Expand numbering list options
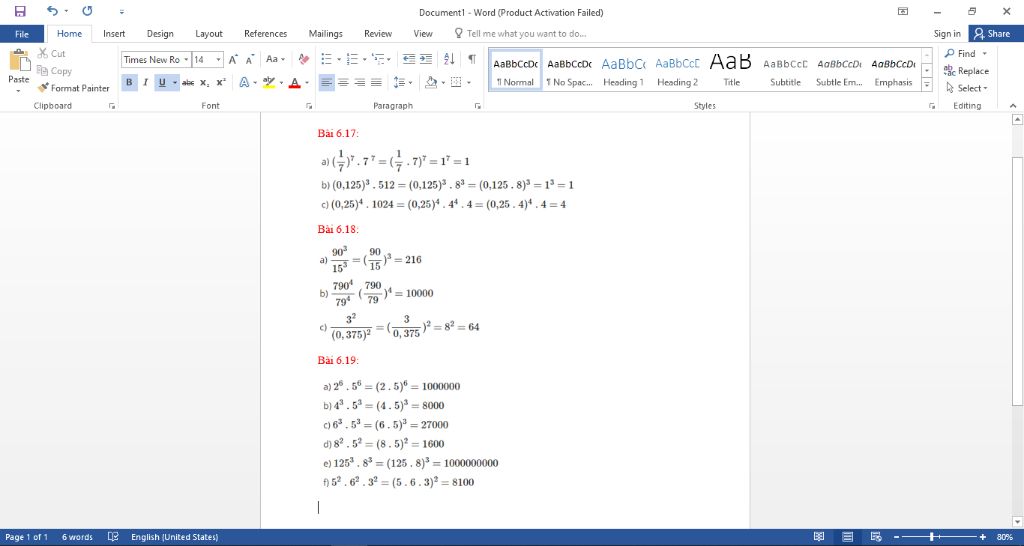 tap(364, 59)
